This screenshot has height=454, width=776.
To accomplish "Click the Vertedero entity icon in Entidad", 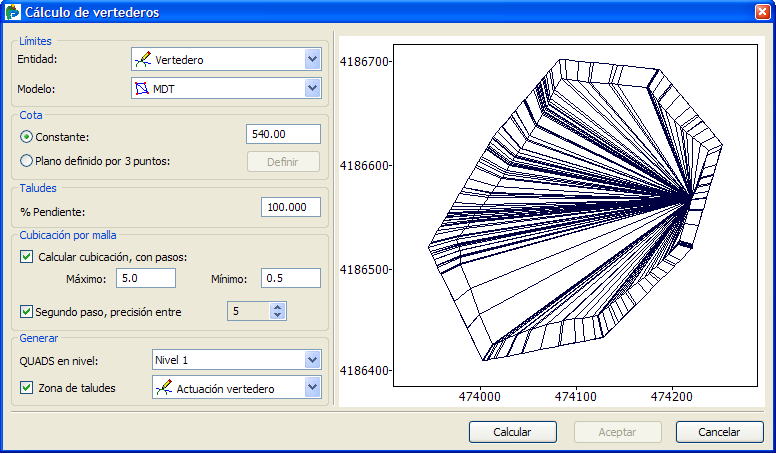I will click(x=144, y=60).
